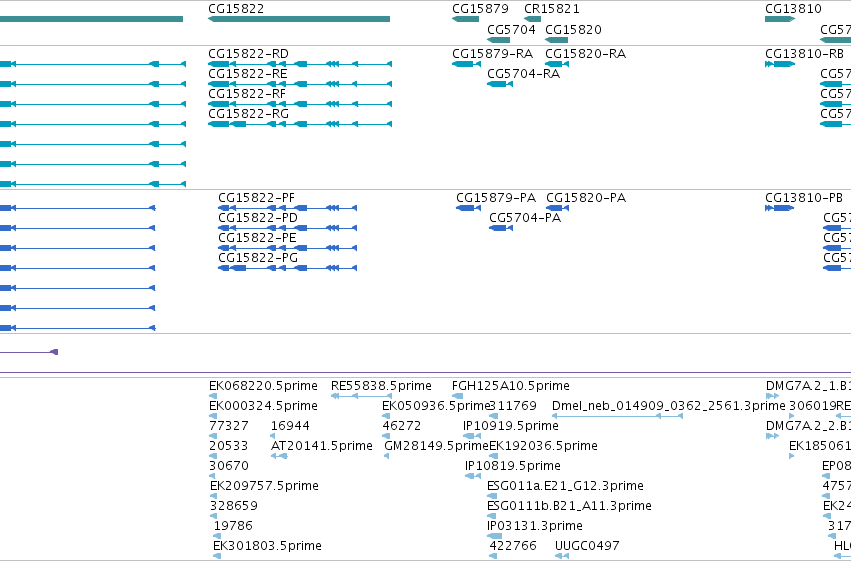This screenshot has width=851, height=561.
Task: Open the CG15820 gene label
Action: pos(573,29)
